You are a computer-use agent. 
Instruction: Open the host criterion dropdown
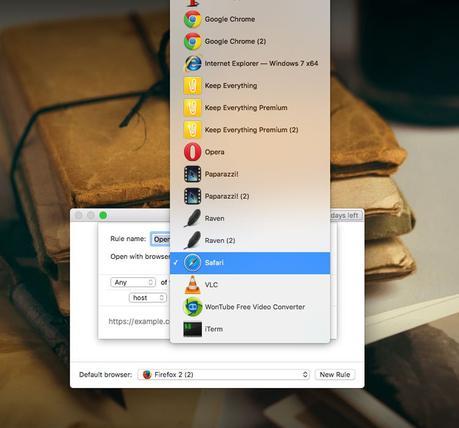(x=148, y=298)
